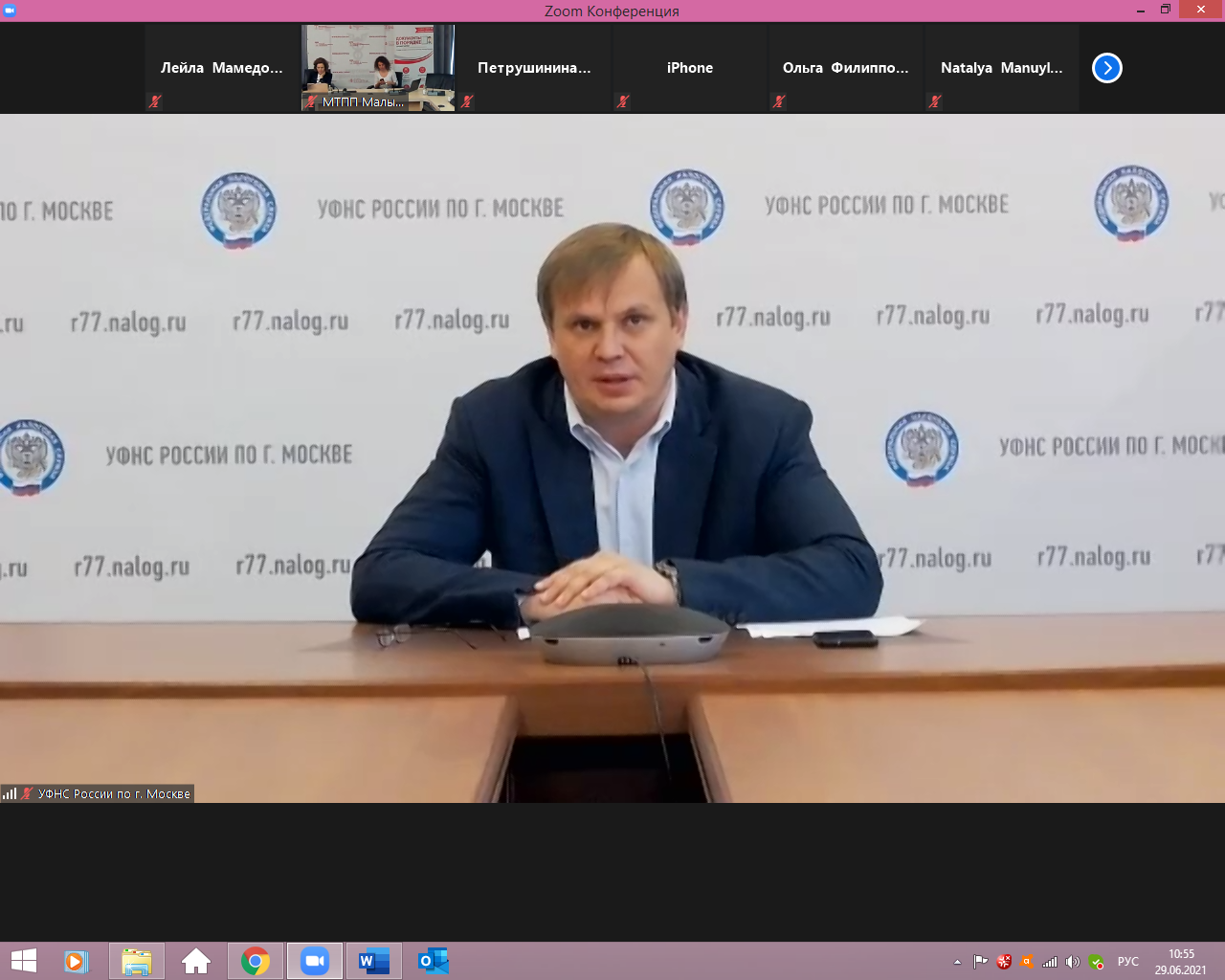Show next participants with blue arrow button
Image resolution: width=1225 pixels, height=980 pixels.
[x=1106, y=68]
